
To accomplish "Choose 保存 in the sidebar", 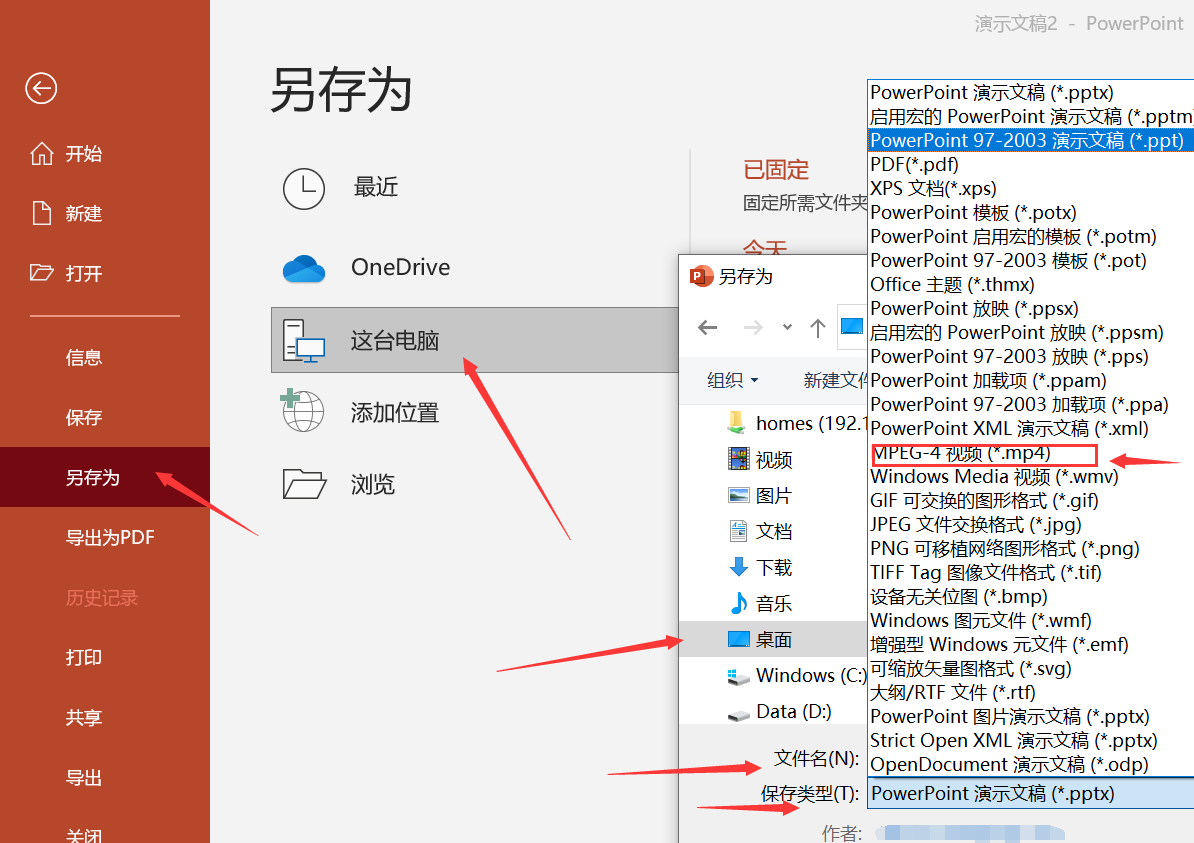I will pos(84,417).
